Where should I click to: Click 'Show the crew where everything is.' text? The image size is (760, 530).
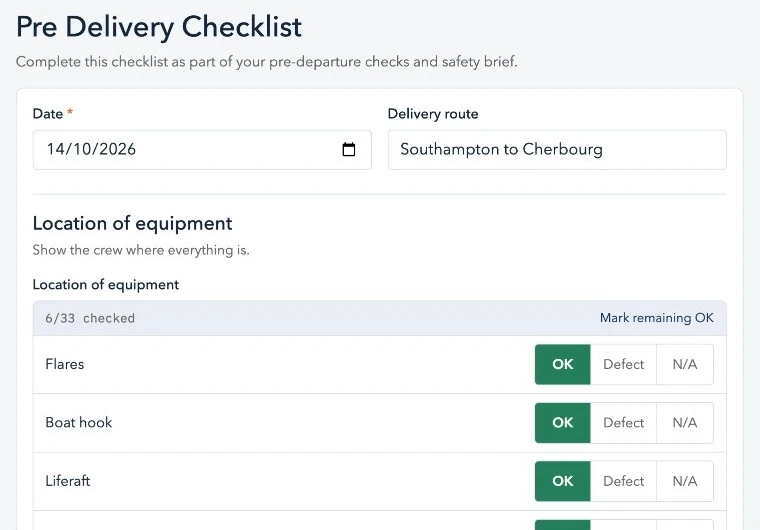pos(141,250)
